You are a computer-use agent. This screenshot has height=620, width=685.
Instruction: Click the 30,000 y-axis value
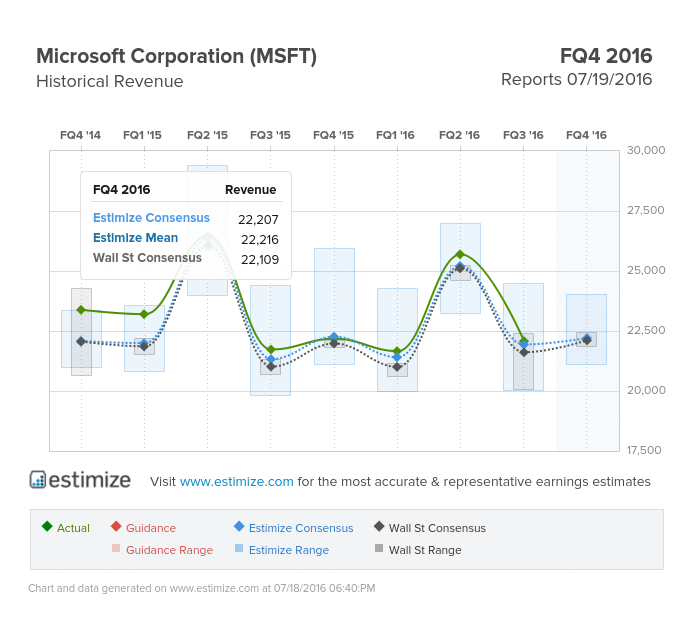click(646, 150)
